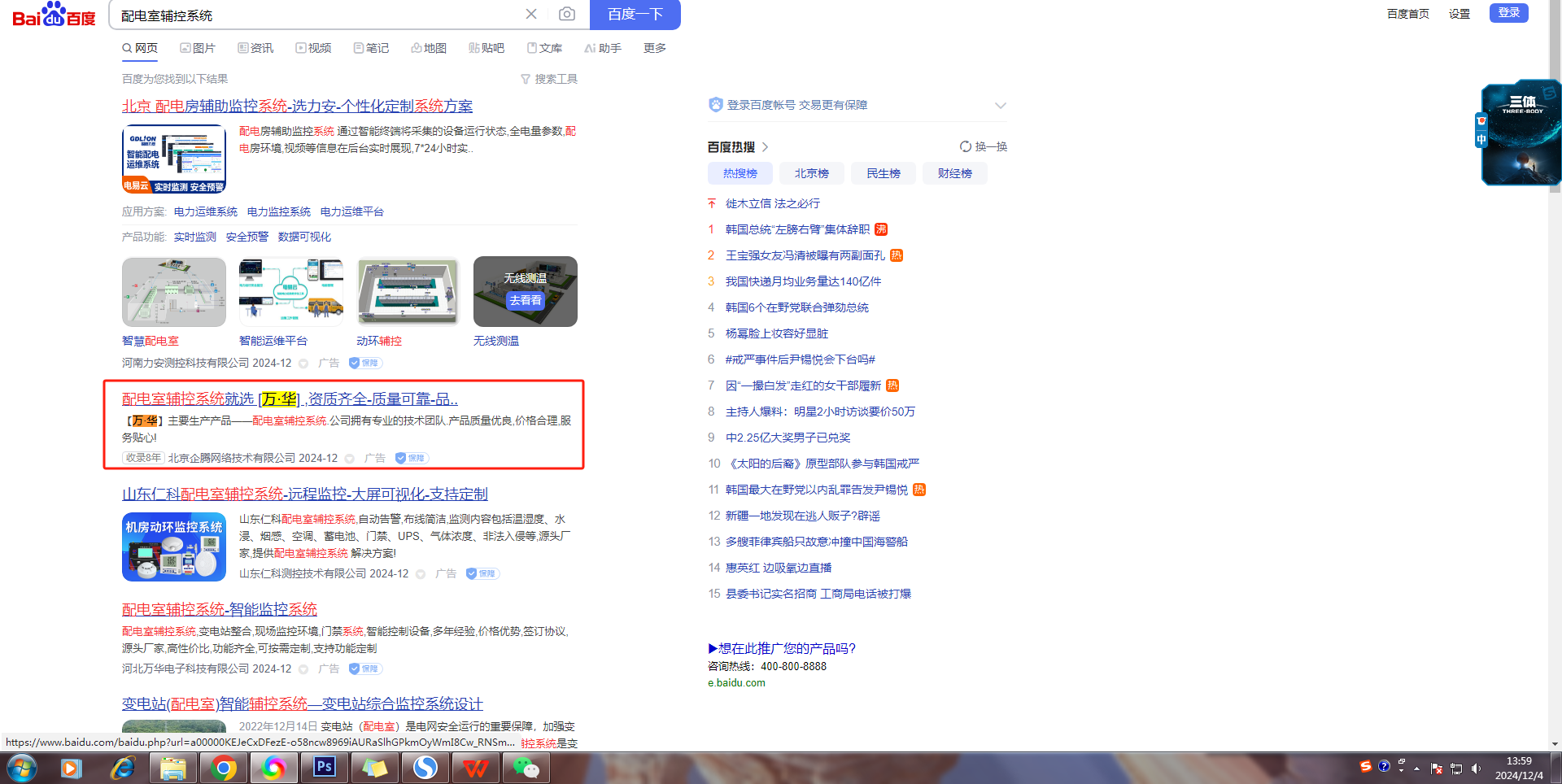Switch to the 地图 search tab
1562x784 pixels.
click(x=429, y=48)
